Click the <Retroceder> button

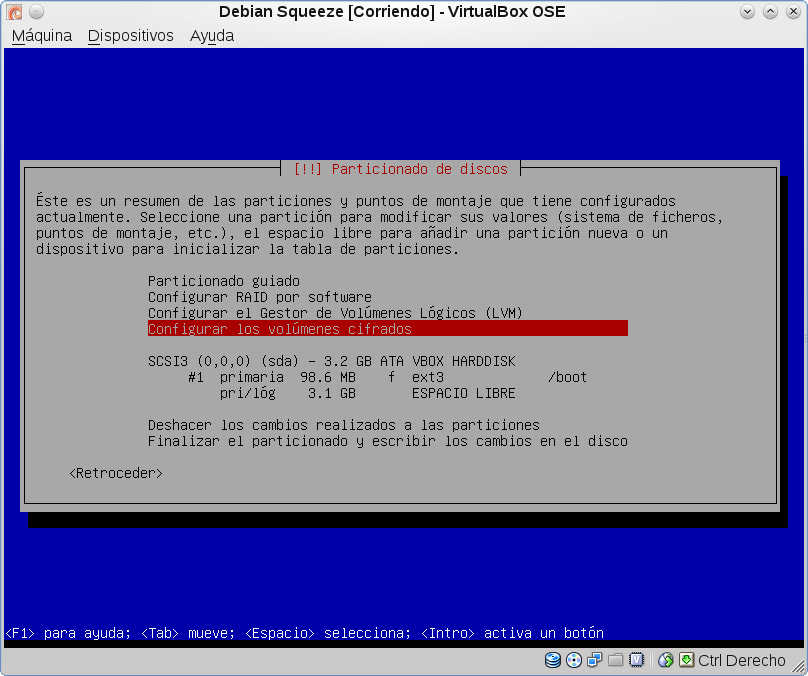click(116, 473)
